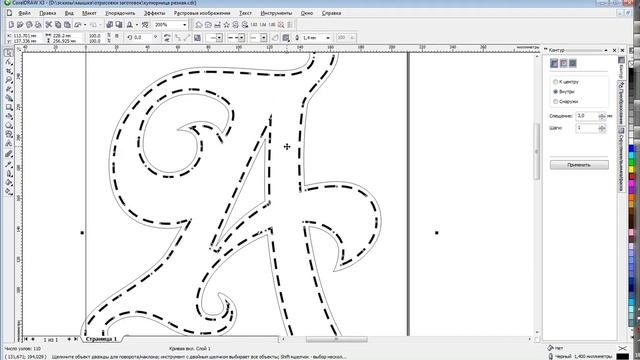Open the Fill tool flyout
Screen dimensions: 640x360
coord(9,182)
